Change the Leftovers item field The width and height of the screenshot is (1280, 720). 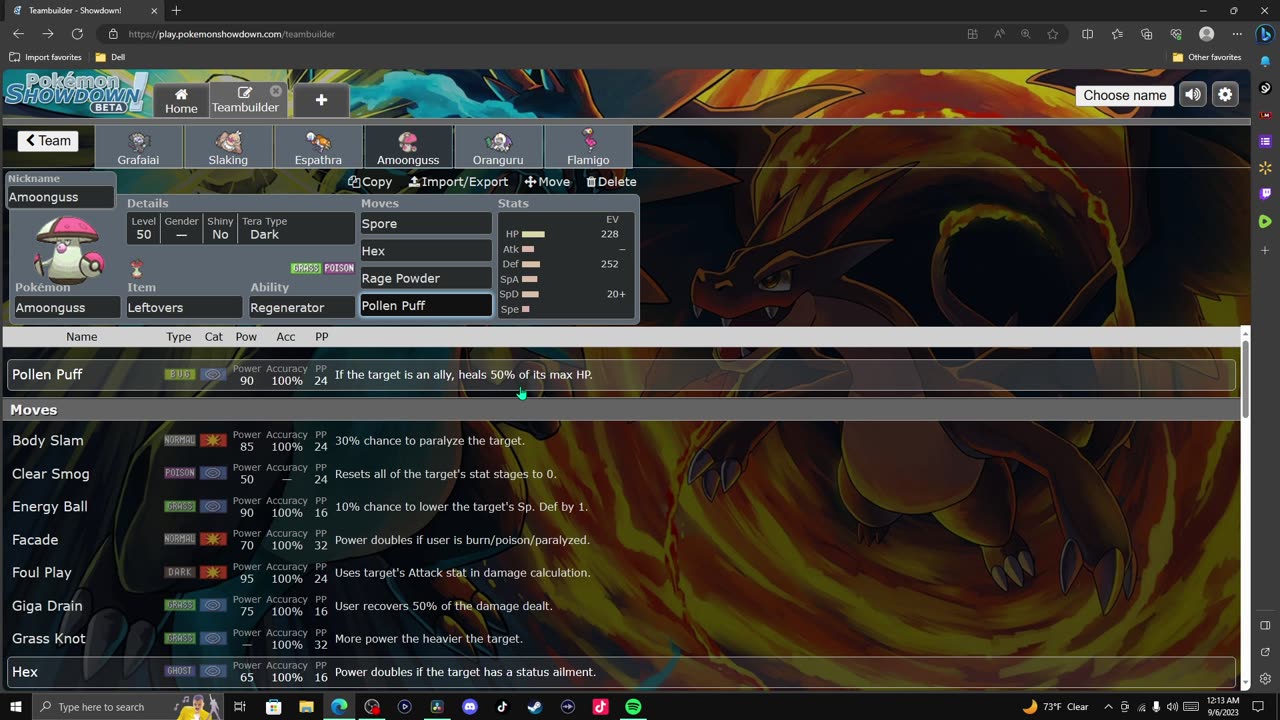coord(184,308)
